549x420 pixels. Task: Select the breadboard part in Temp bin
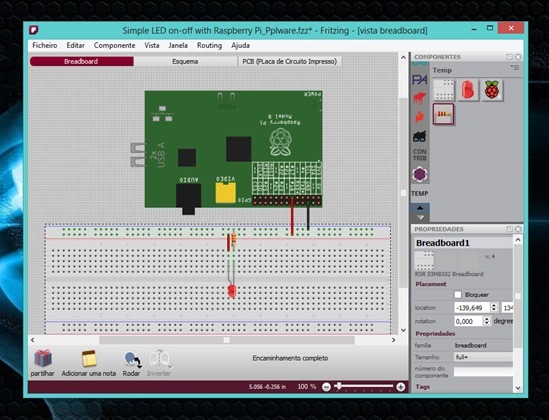pos(444,90)
